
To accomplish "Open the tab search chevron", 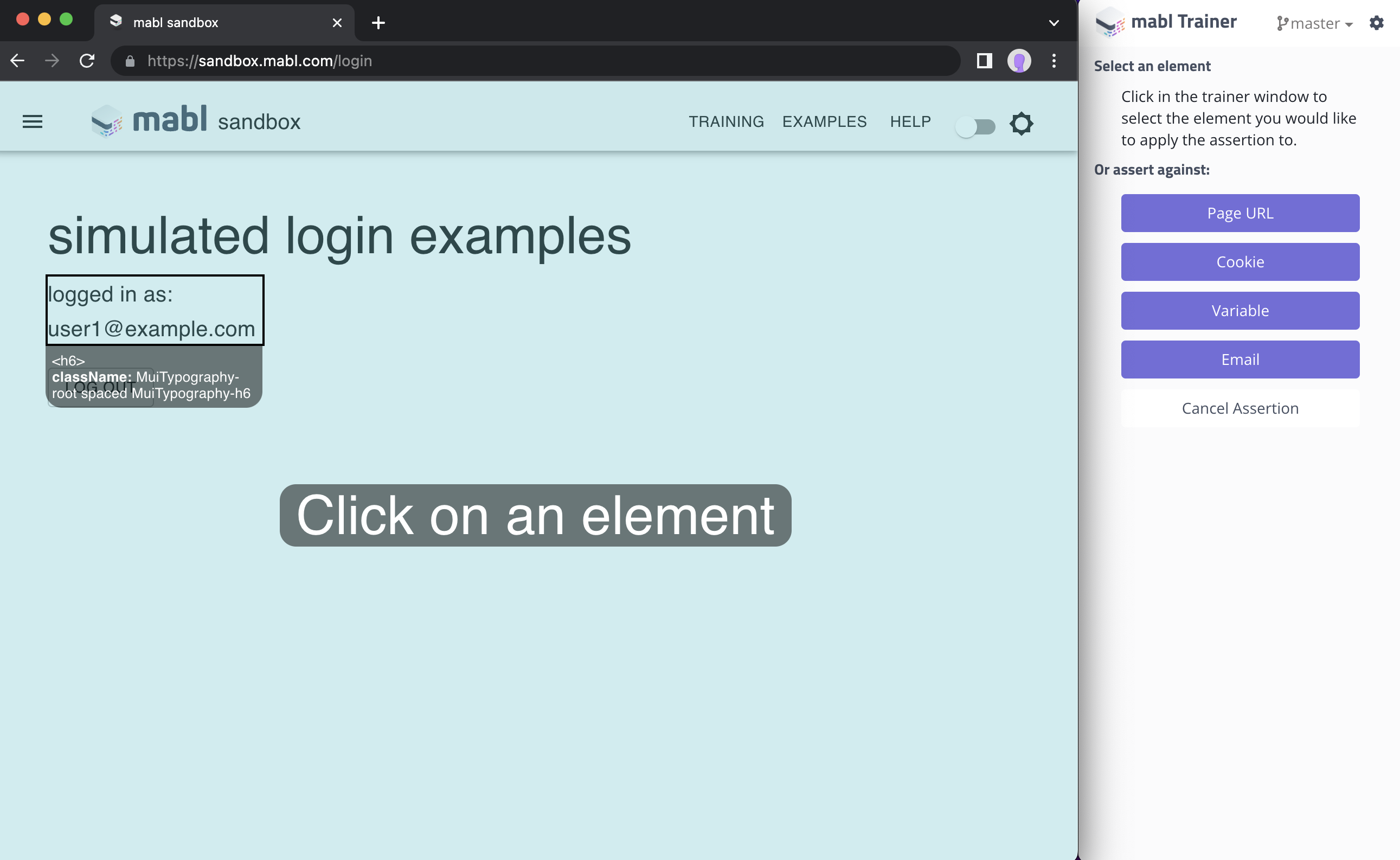I will tap(1053, 23).
